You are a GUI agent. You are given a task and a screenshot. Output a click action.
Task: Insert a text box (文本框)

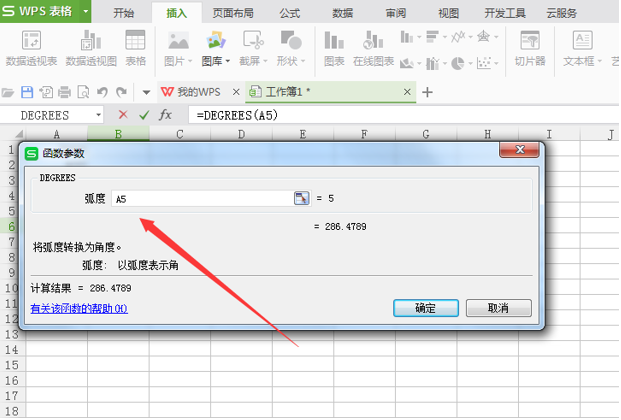tap(582, 48)
